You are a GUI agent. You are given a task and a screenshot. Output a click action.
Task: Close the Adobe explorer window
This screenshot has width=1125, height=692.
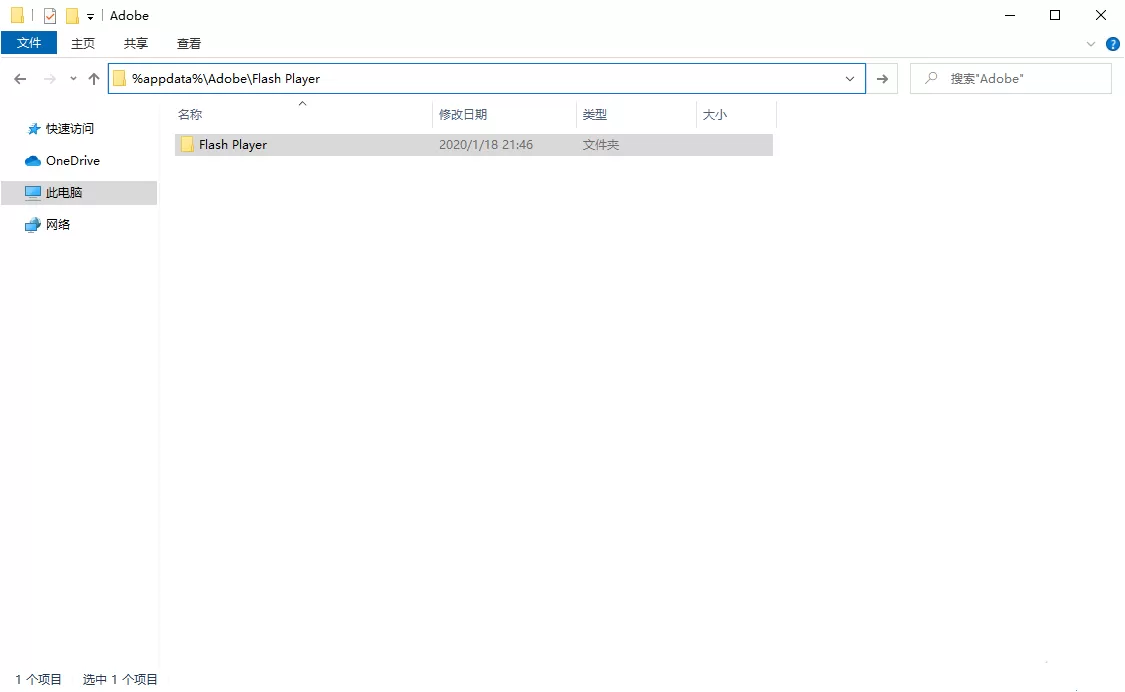click(x=1101, y=15)
